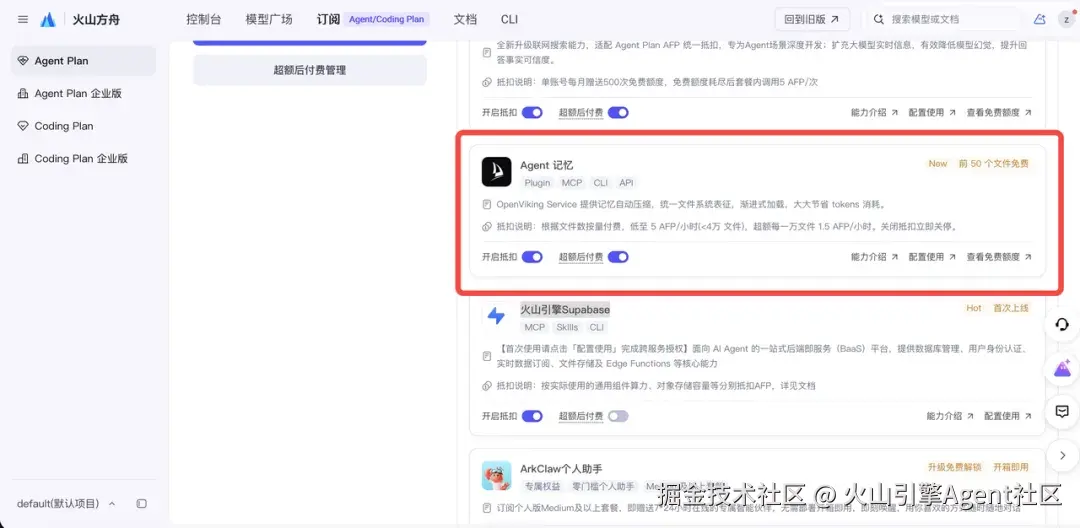
Task: Open the user avatar Z
Action: (x=1066, y=19)
